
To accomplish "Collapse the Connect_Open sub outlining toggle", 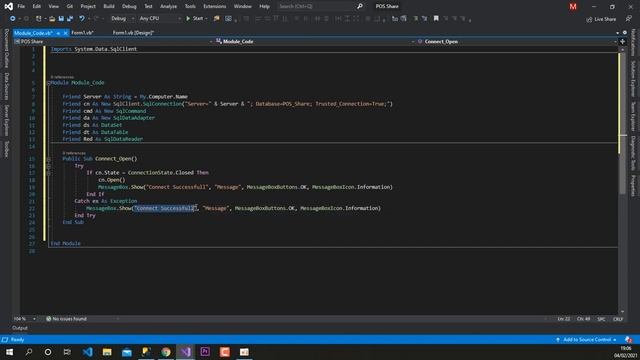I will (x=49, y=159).
